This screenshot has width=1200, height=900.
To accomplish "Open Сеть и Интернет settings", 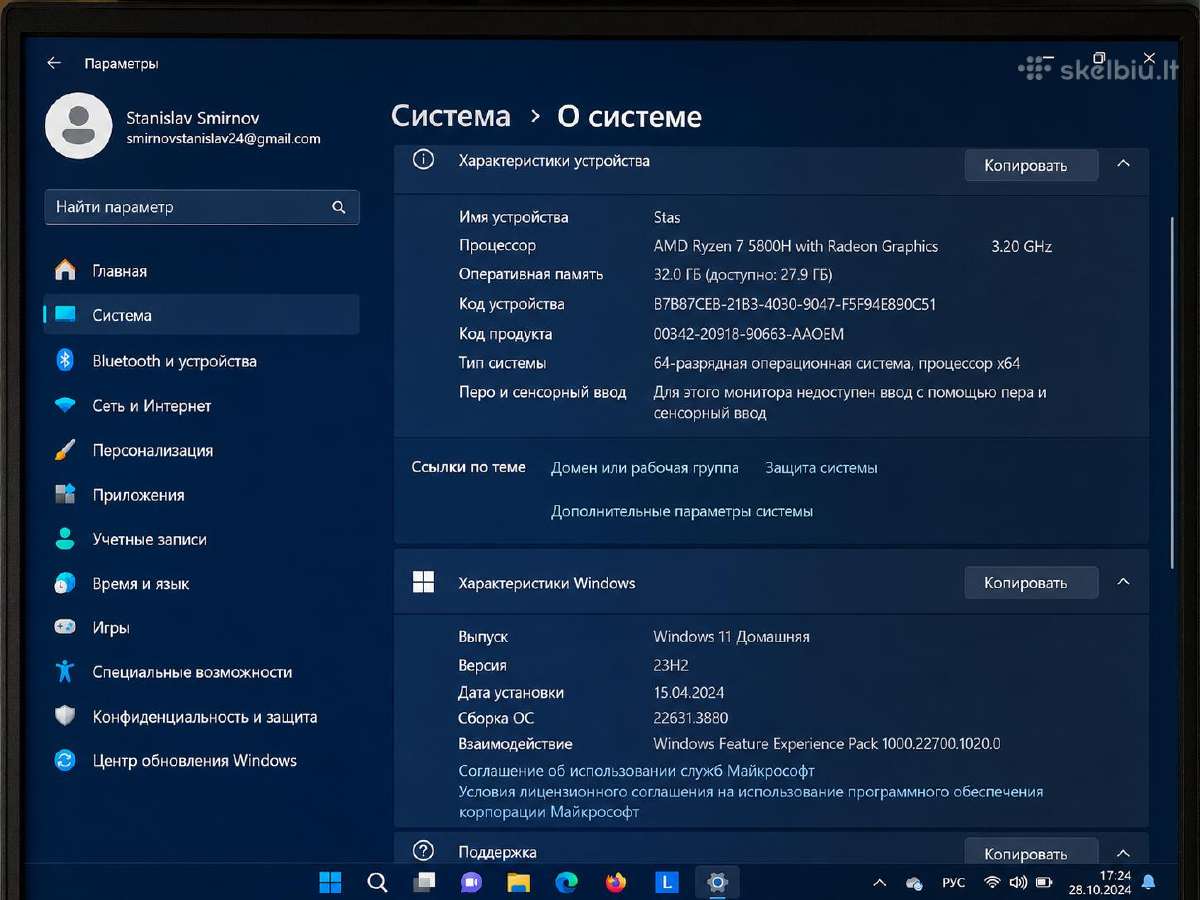I will point(201,406).
